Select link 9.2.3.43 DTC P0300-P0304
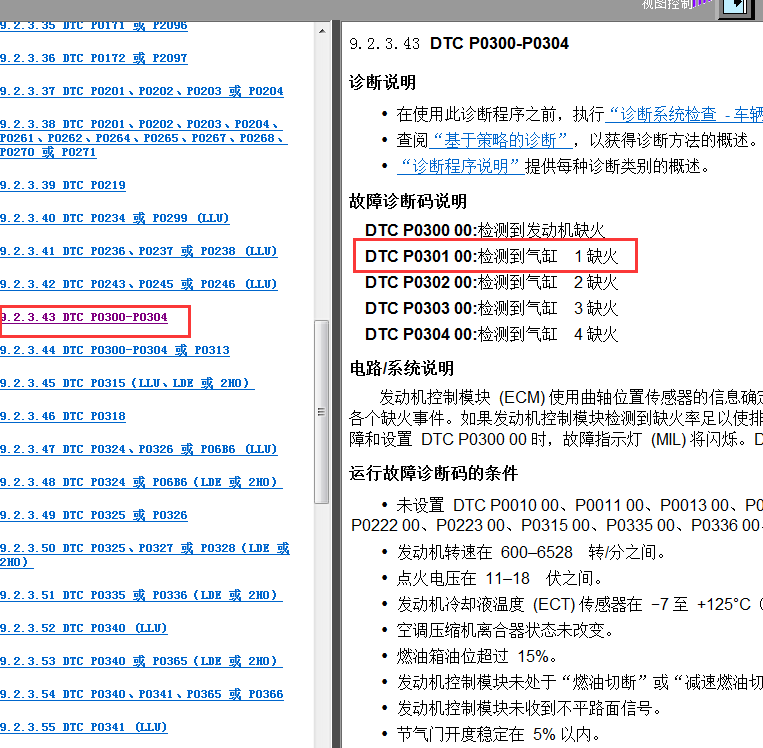Viewport: 763px width, 748px height. click(84, 317)
